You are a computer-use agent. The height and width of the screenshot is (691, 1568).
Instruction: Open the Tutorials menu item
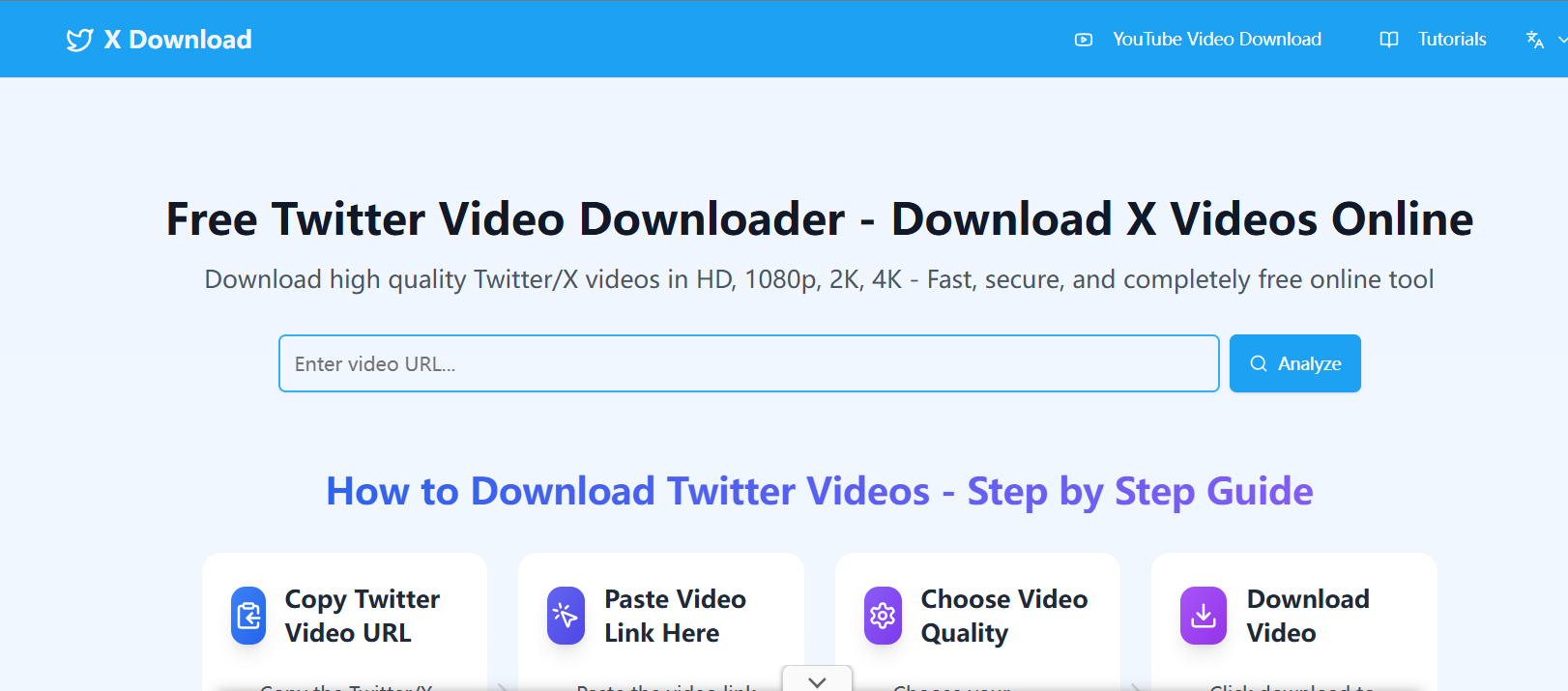pyautogui.click(x=1452, y=40)
